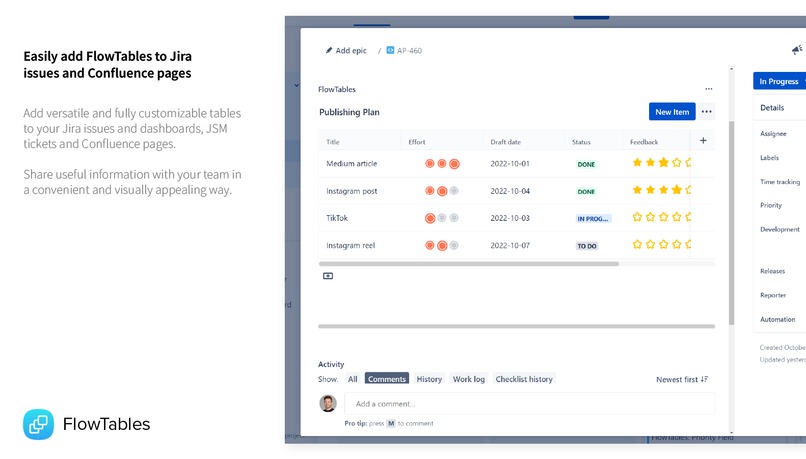Click Medium article's fourth feedback star
Viewport: 806px width, 459px height.
676,162
